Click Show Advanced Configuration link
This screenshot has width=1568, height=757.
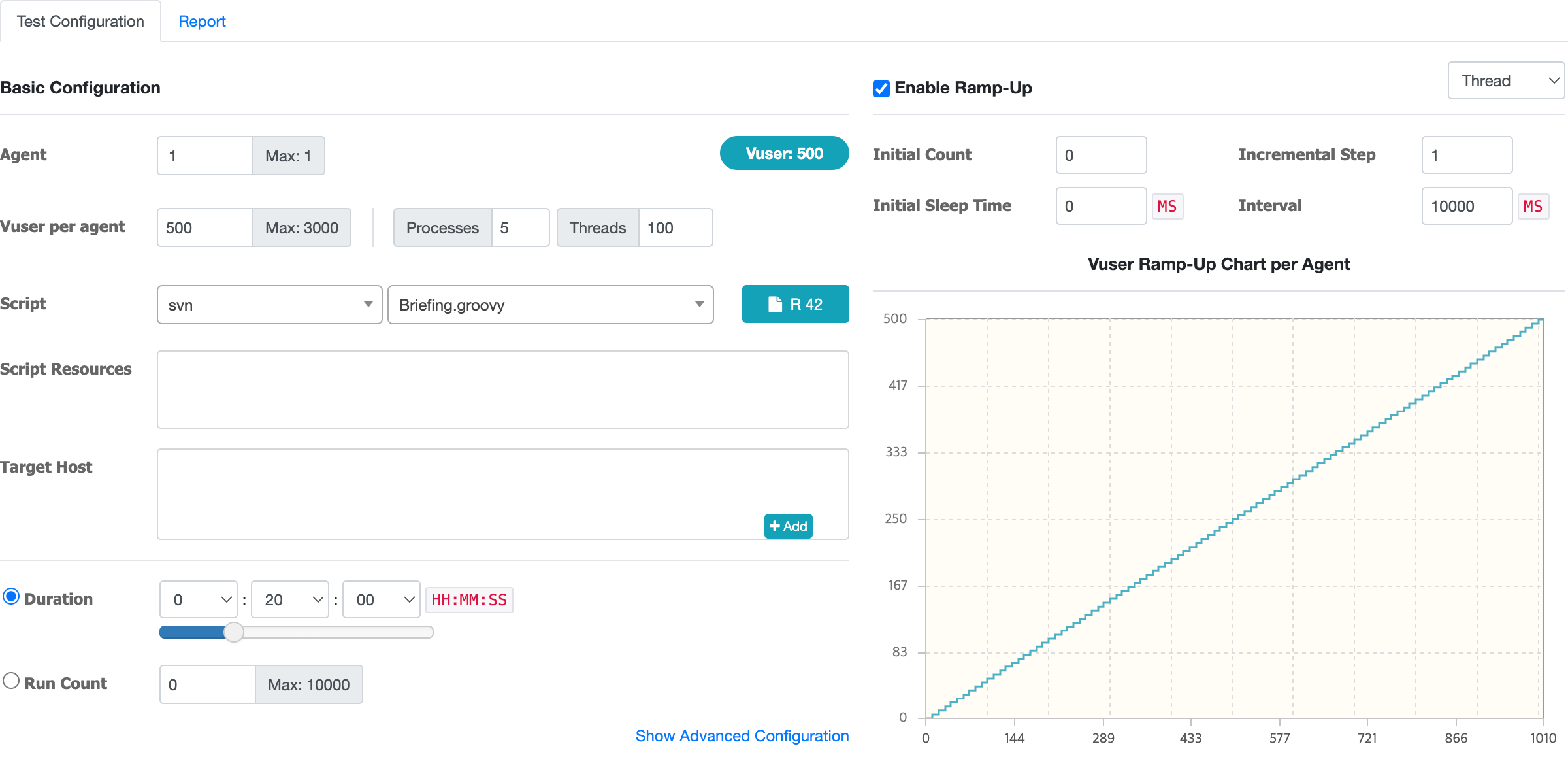tap(742, 736)
